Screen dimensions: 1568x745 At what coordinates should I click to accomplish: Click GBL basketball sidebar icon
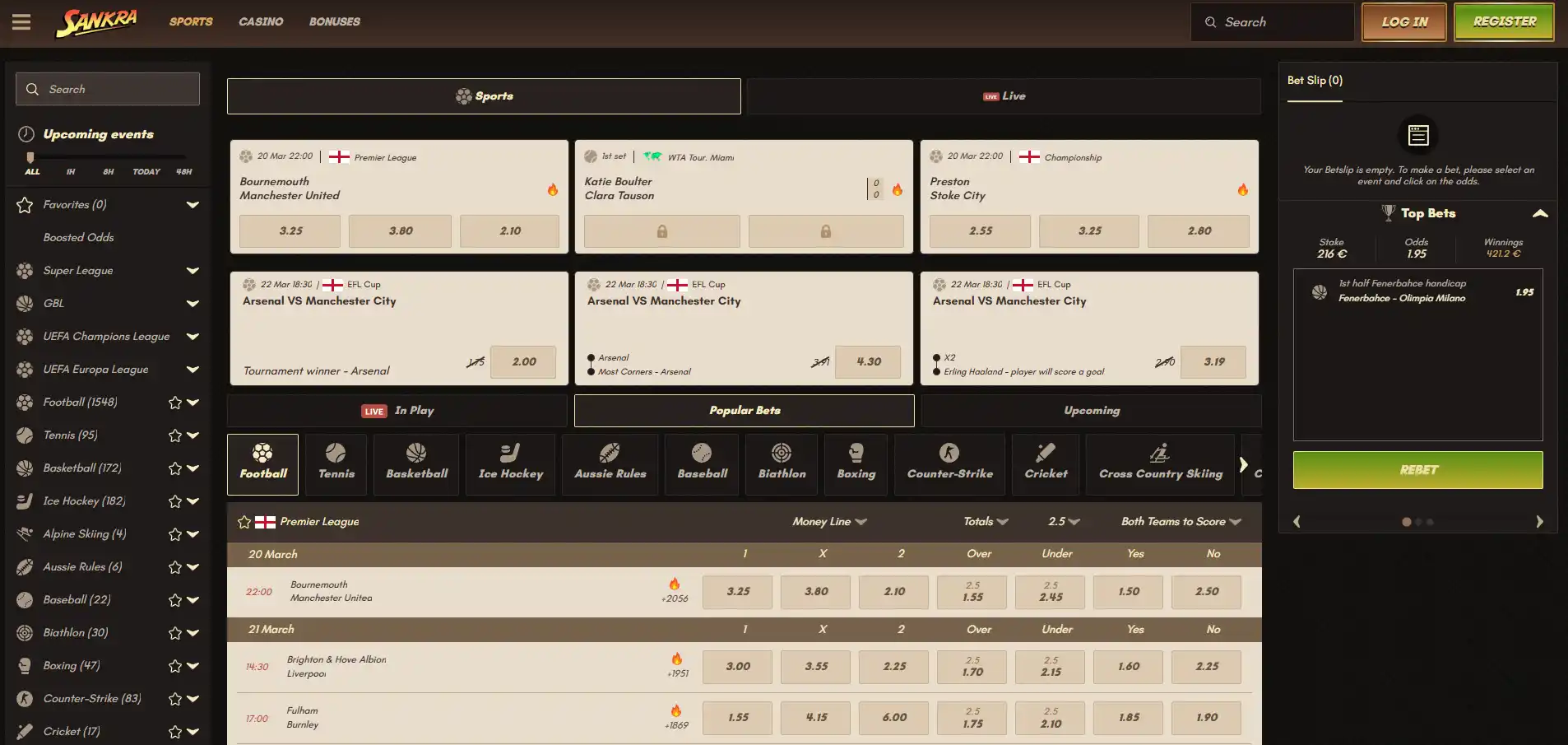coord(26,303)
